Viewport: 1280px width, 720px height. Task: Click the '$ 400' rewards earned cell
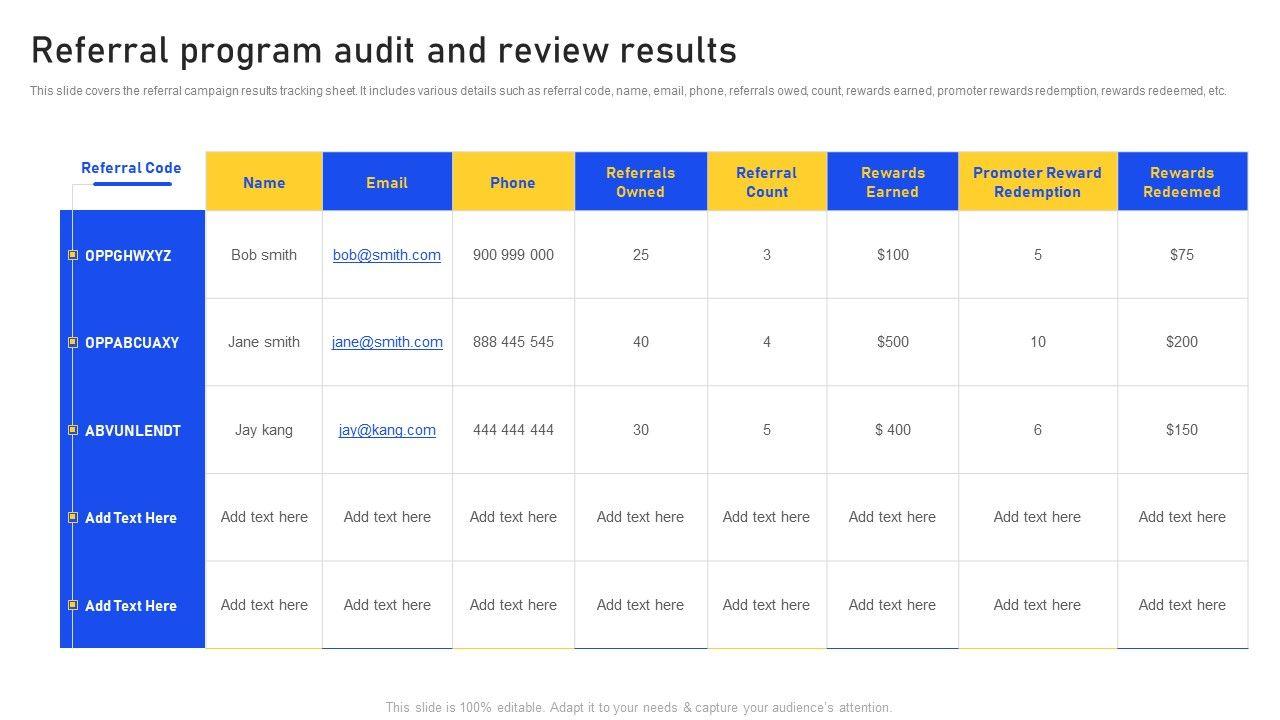(893, 430)
